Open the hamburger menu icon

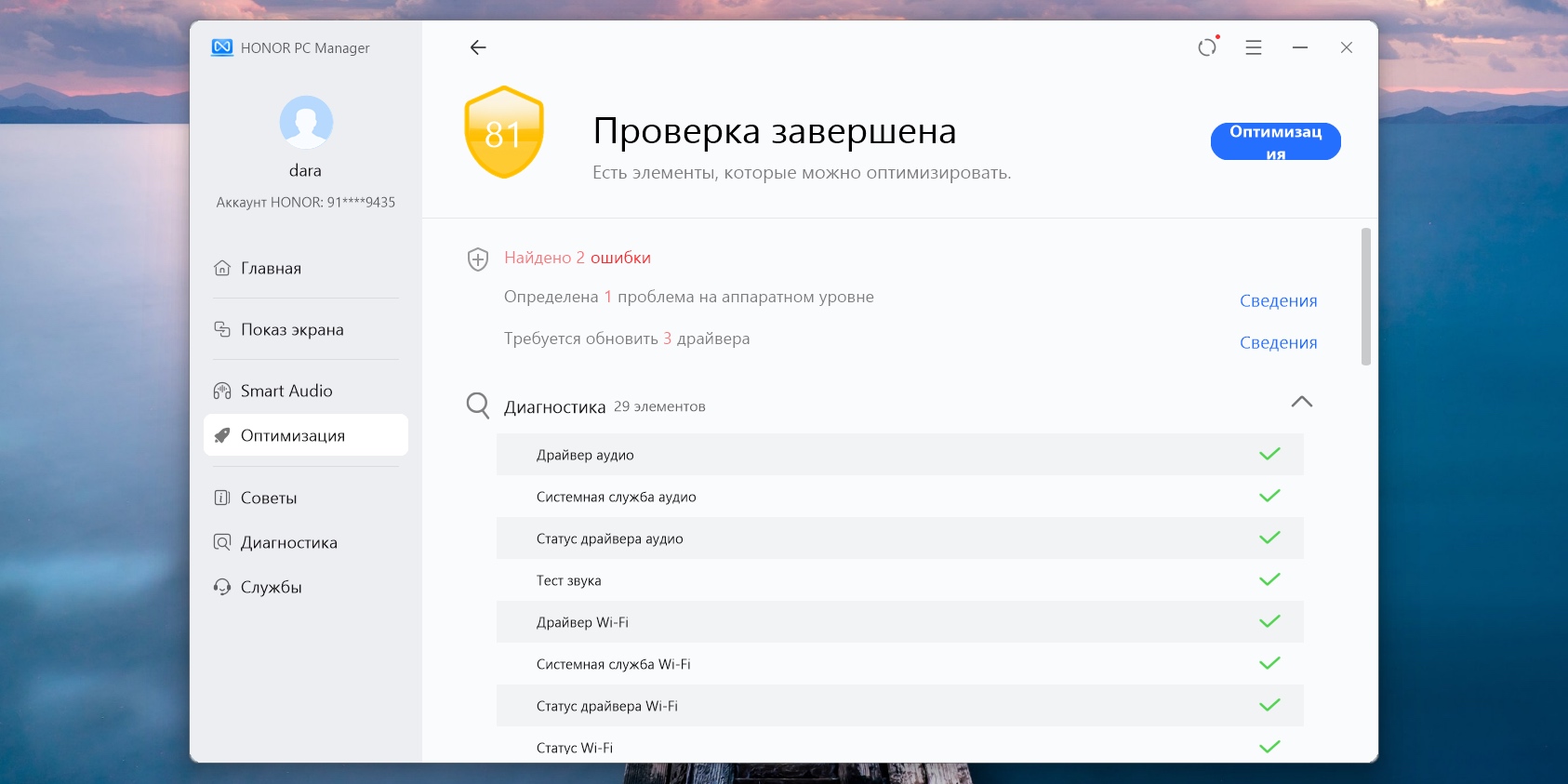[x=1254, y=47]
